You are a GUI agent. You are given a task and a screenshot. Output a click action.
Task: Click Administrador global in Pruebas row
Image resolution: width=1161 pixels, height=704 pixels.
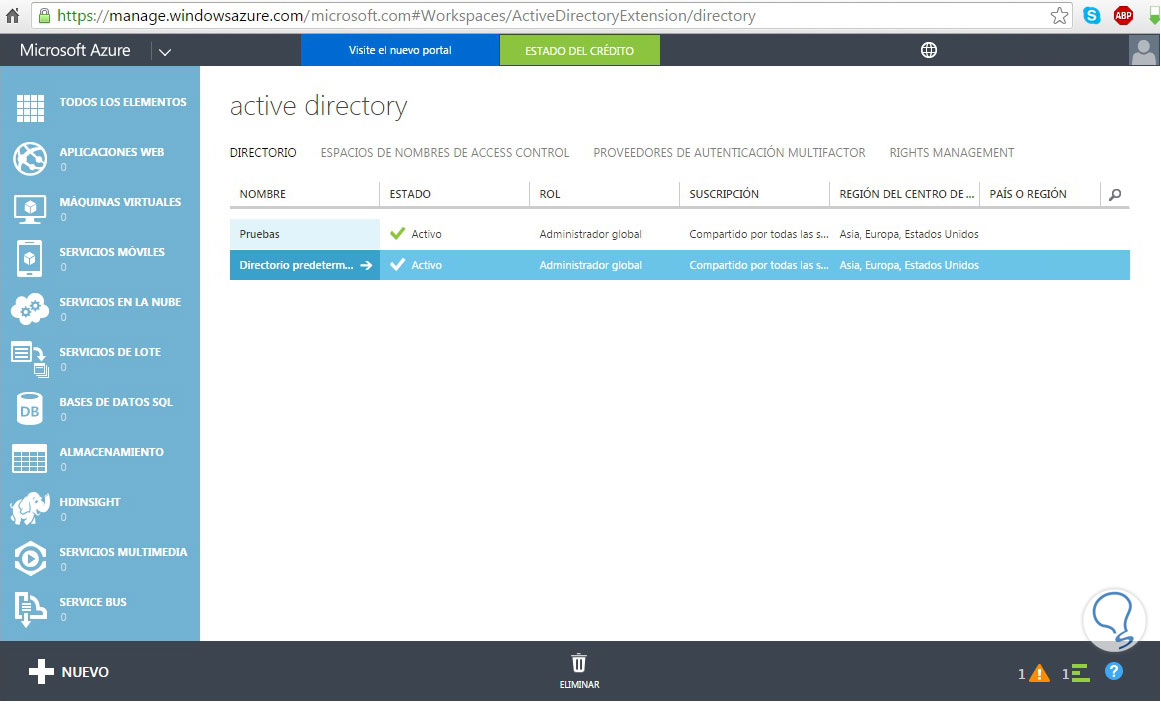click(x=590, y=234)
